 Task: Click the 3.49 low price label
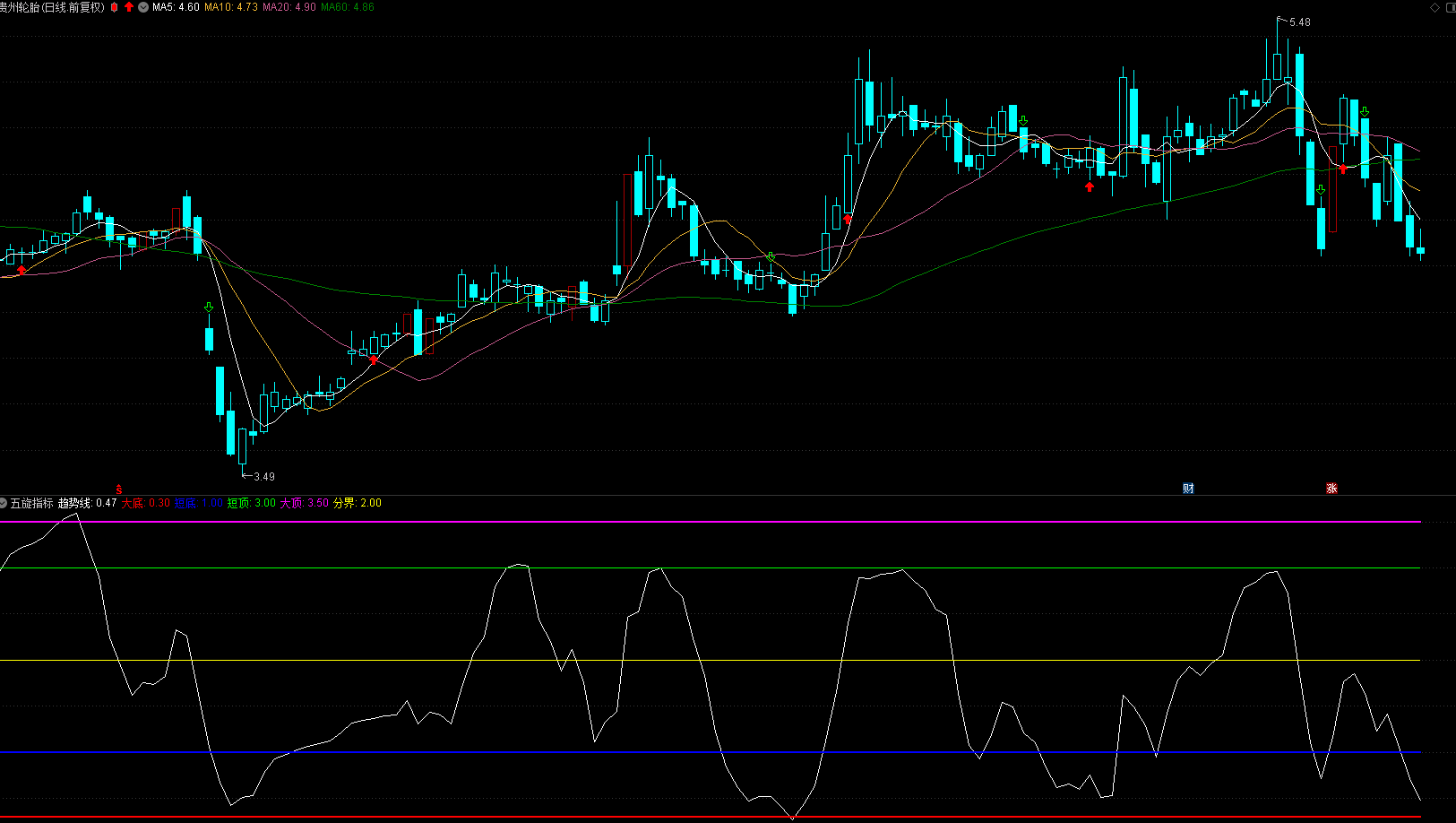click(x=264, y=477)
